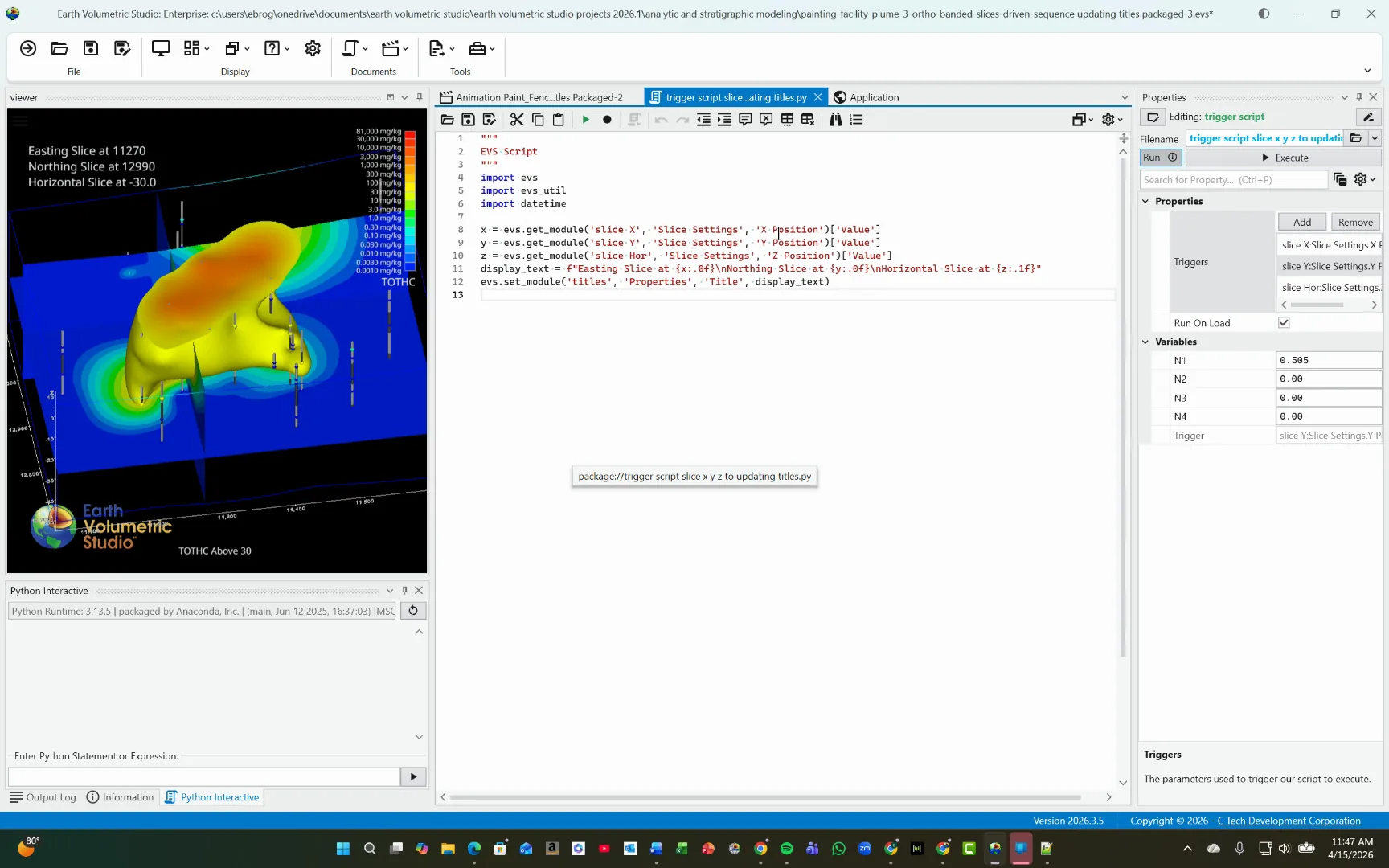Open the viewer display monitor icon
The image size is (1389, 868).
tap(161, 48)
